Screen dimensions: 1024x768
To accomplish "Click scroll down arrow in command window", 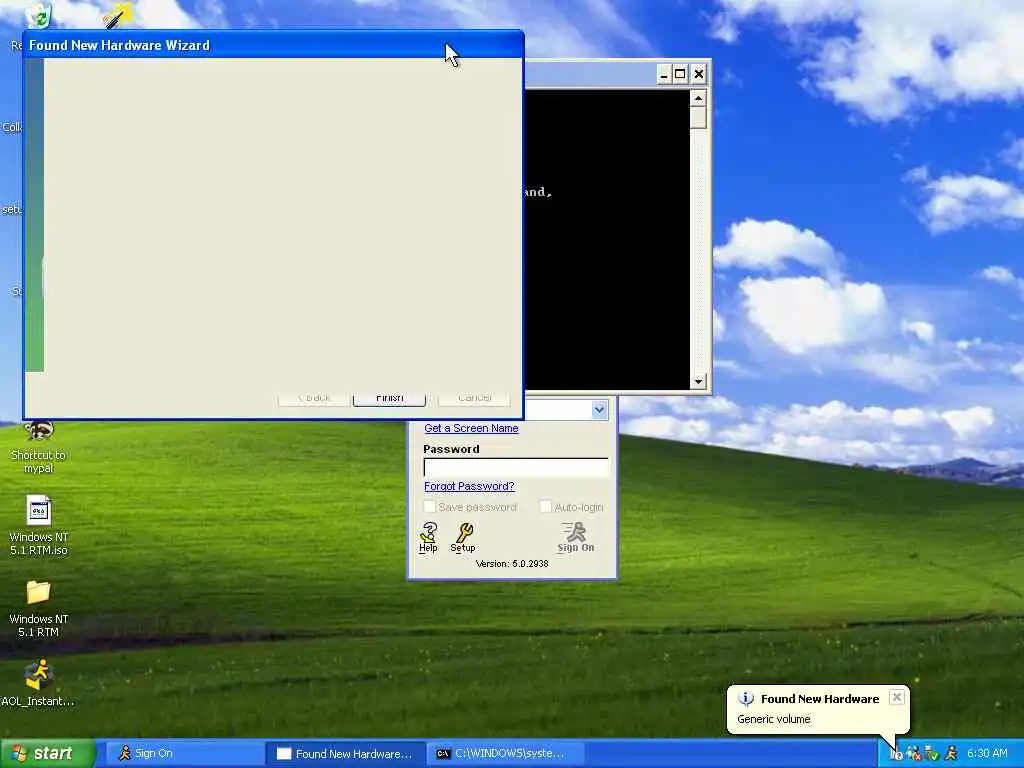I will pyautogui.click(x=698, y=381).
